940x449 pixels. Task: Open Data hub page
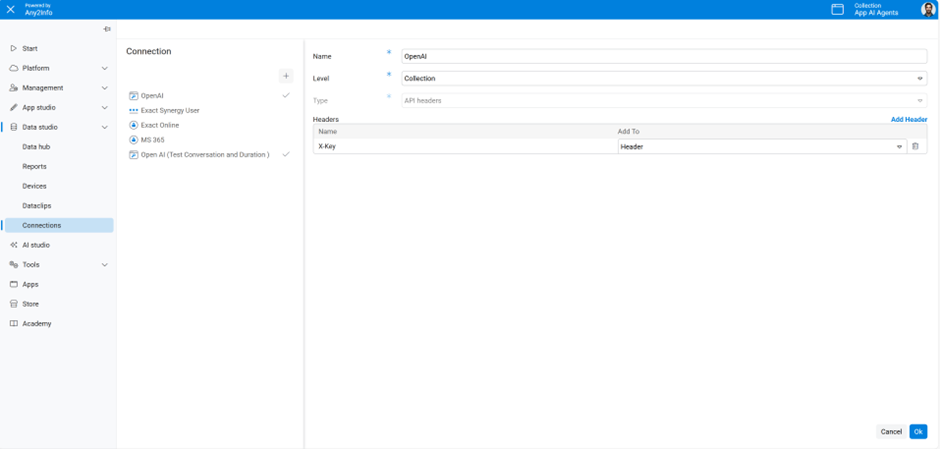36,147
